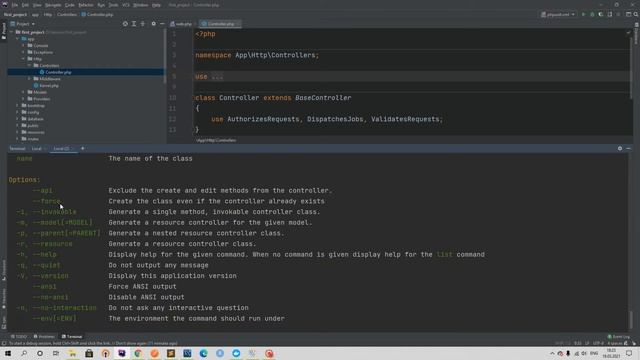Image resolution: width=640 pixels, height=360 pixels.
Task: Select the Providers folder
Action: (42, 99)
